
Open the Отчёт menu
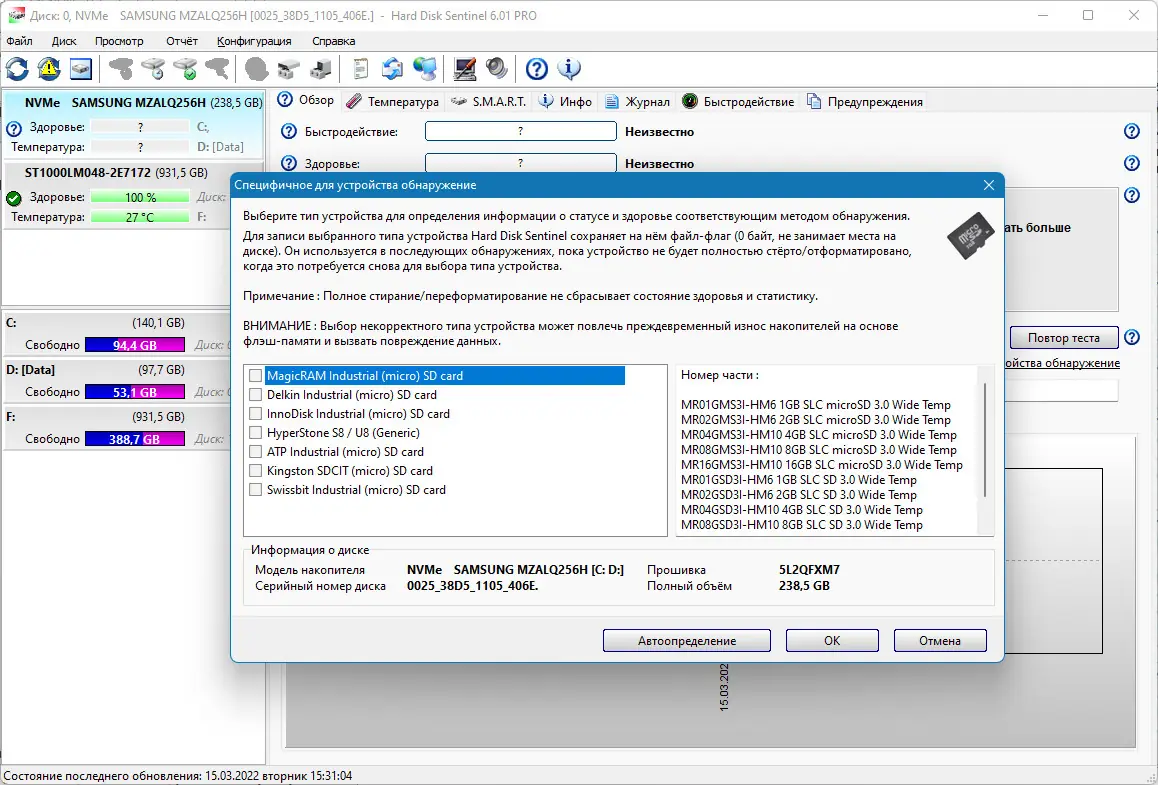[x=182, y=41]
